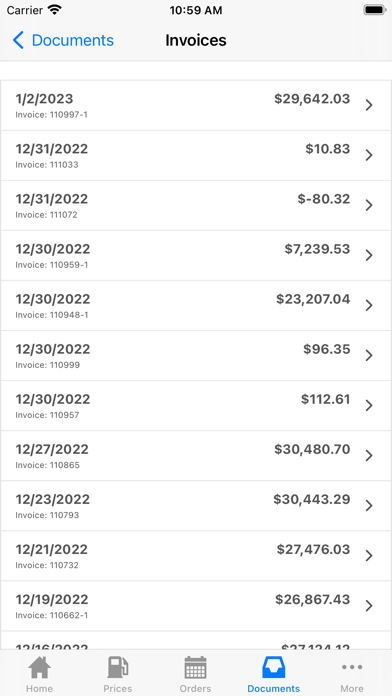Select invoice 110999 for $96.35

point(196,356)
